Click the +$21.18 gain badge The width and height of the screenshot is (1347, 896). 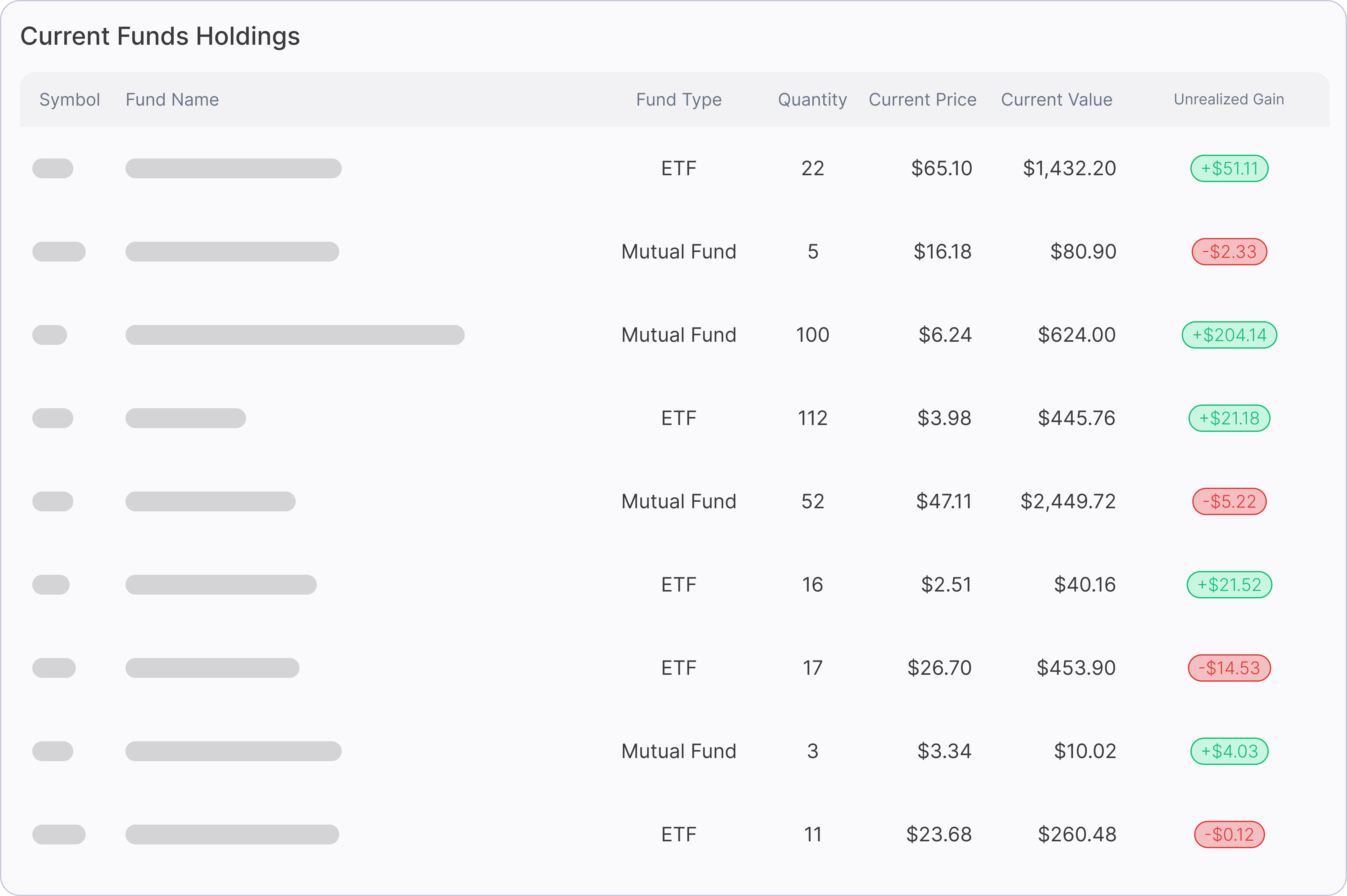pyautogui.click(x=1229, y=418)
